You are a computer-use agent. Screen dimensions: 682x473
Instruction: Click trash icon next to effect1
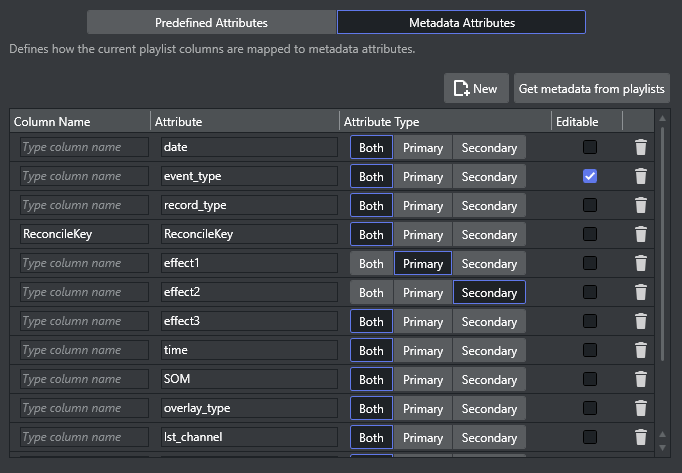pyautogui.click(x=641, y=264)
